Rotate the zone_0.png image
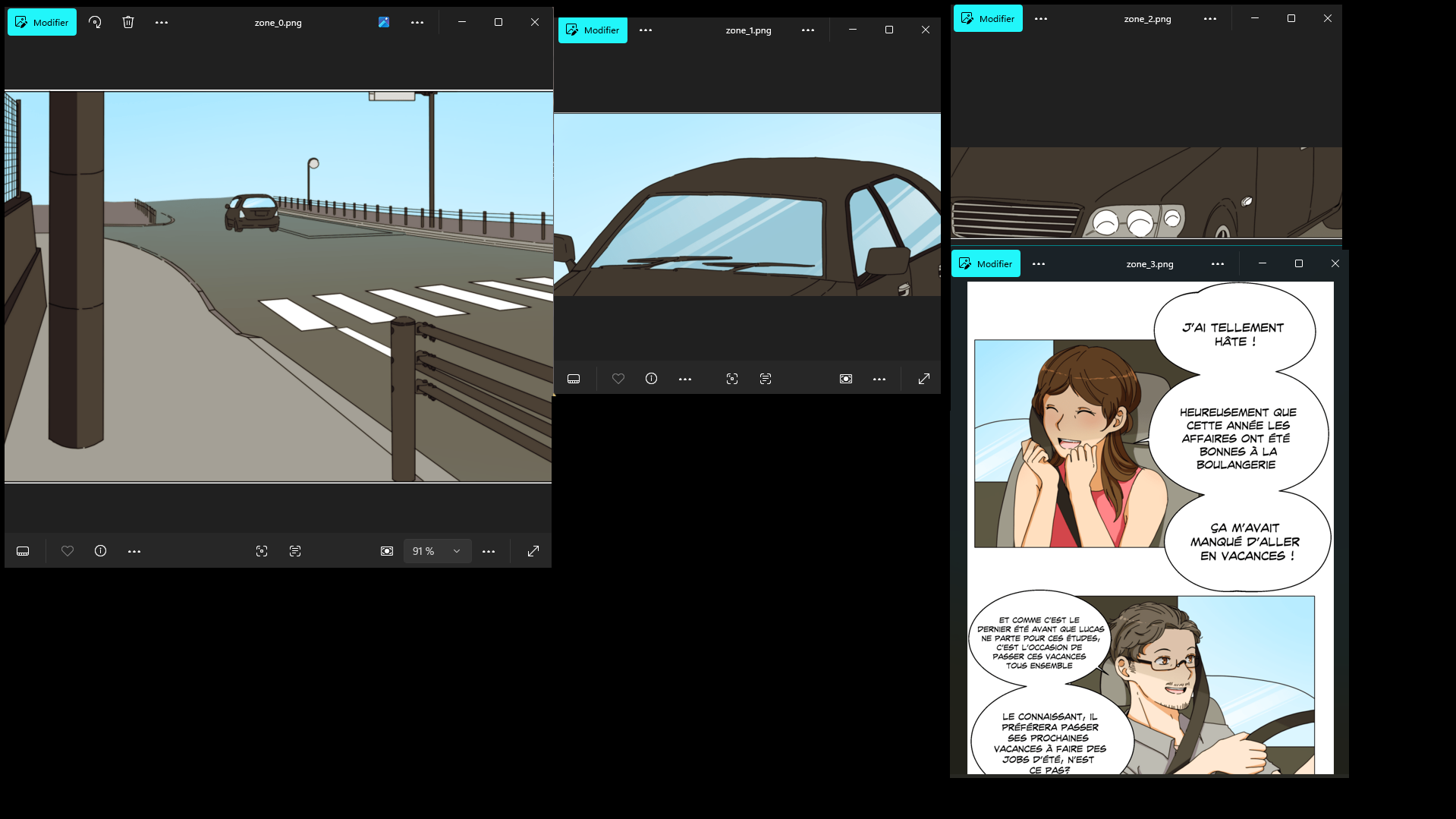Viewport: 1456px width, 819px height. (x=95, y=23)
